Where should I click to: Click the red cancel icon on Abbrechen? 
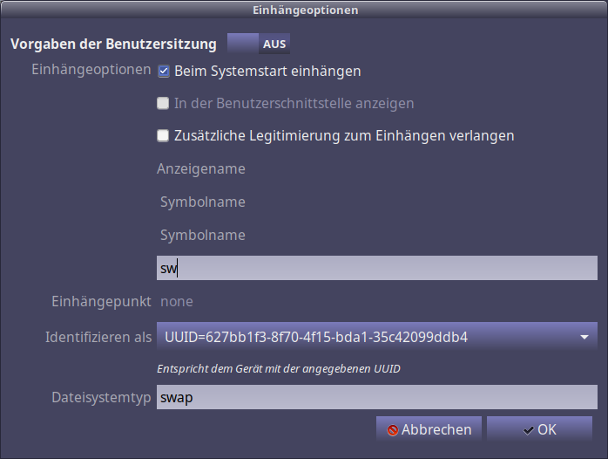(x=393, y=430)
